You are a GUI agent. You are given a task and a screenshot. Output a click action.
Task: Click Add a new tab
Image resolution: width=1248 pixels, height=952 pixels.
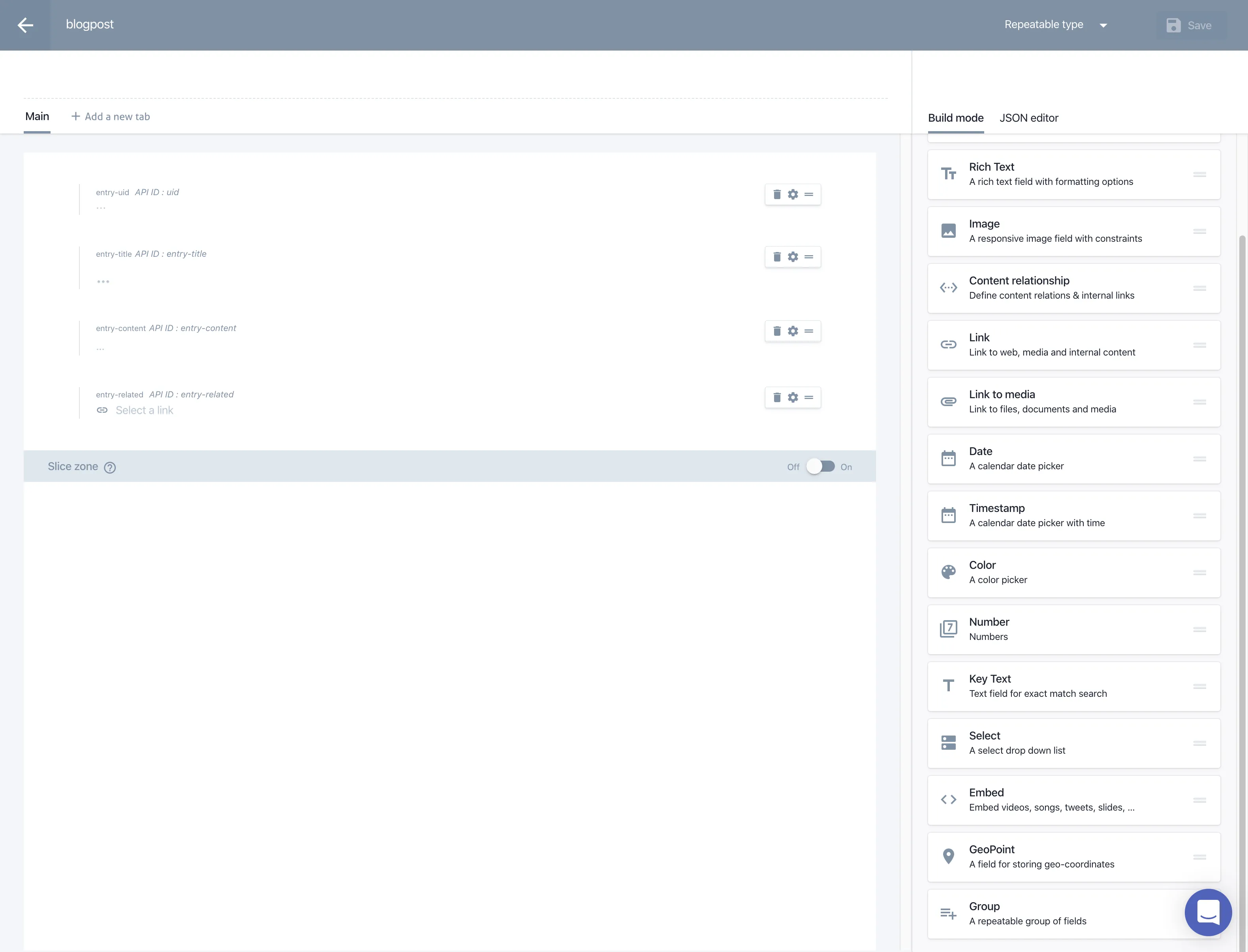click(x=111, y=117)
